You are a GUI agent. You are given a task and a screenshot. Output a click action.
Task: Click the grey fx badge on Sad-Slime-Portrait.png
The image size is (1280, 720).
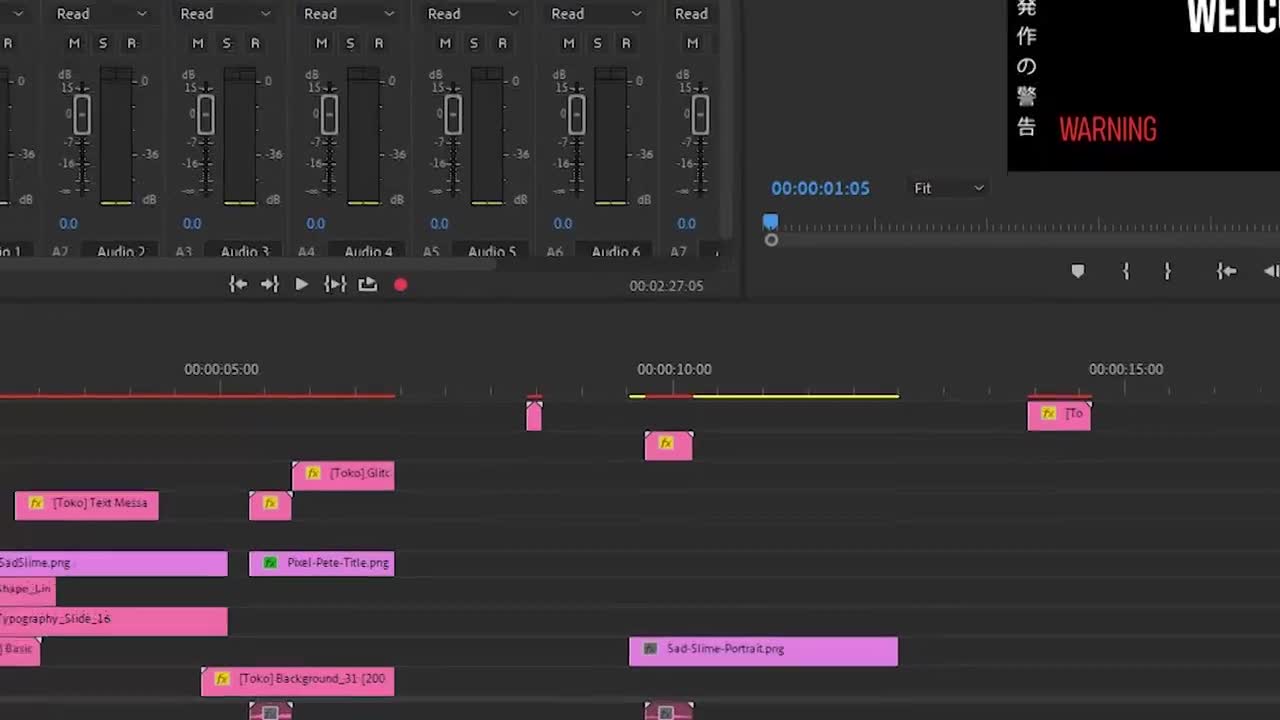point(651,649)
